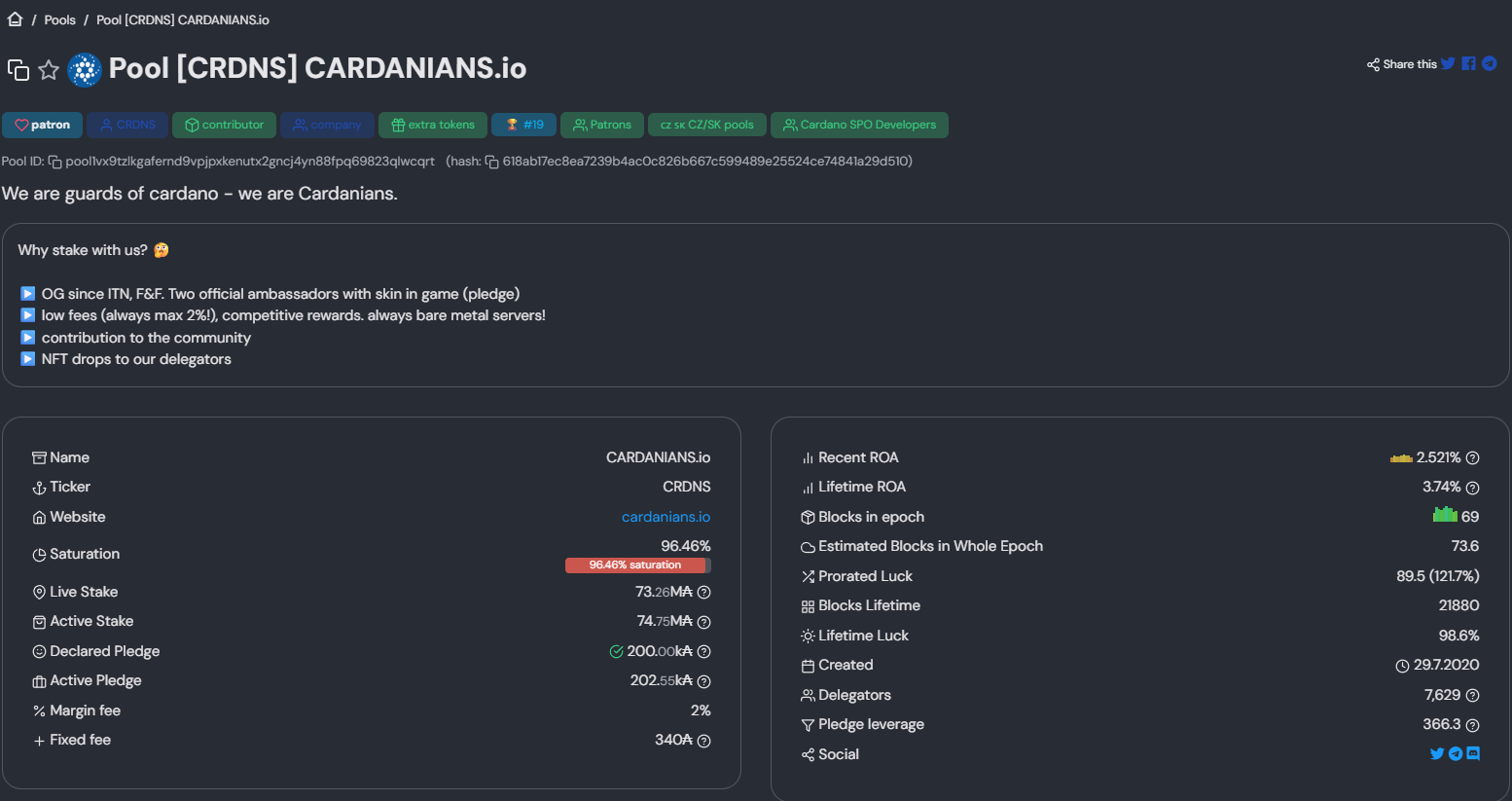Click the green pledge-met checkmark icon
1512x801 pixels.
(x=616, y=651)
